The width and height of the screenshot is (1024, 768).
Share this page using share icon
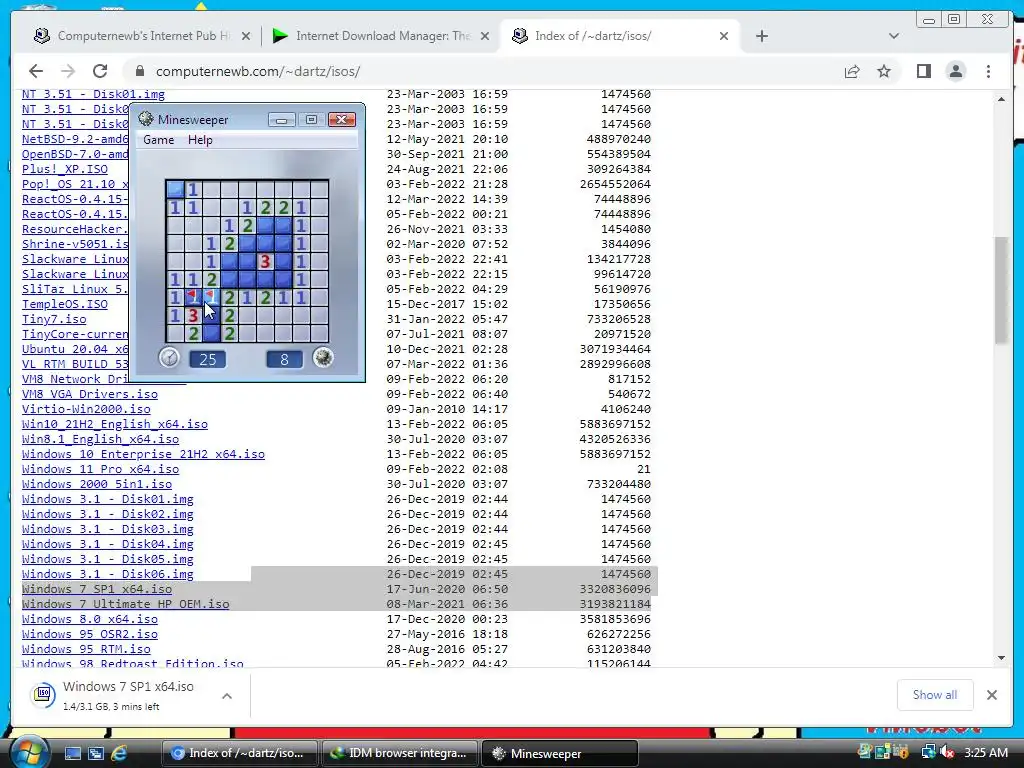pos(852,71)
